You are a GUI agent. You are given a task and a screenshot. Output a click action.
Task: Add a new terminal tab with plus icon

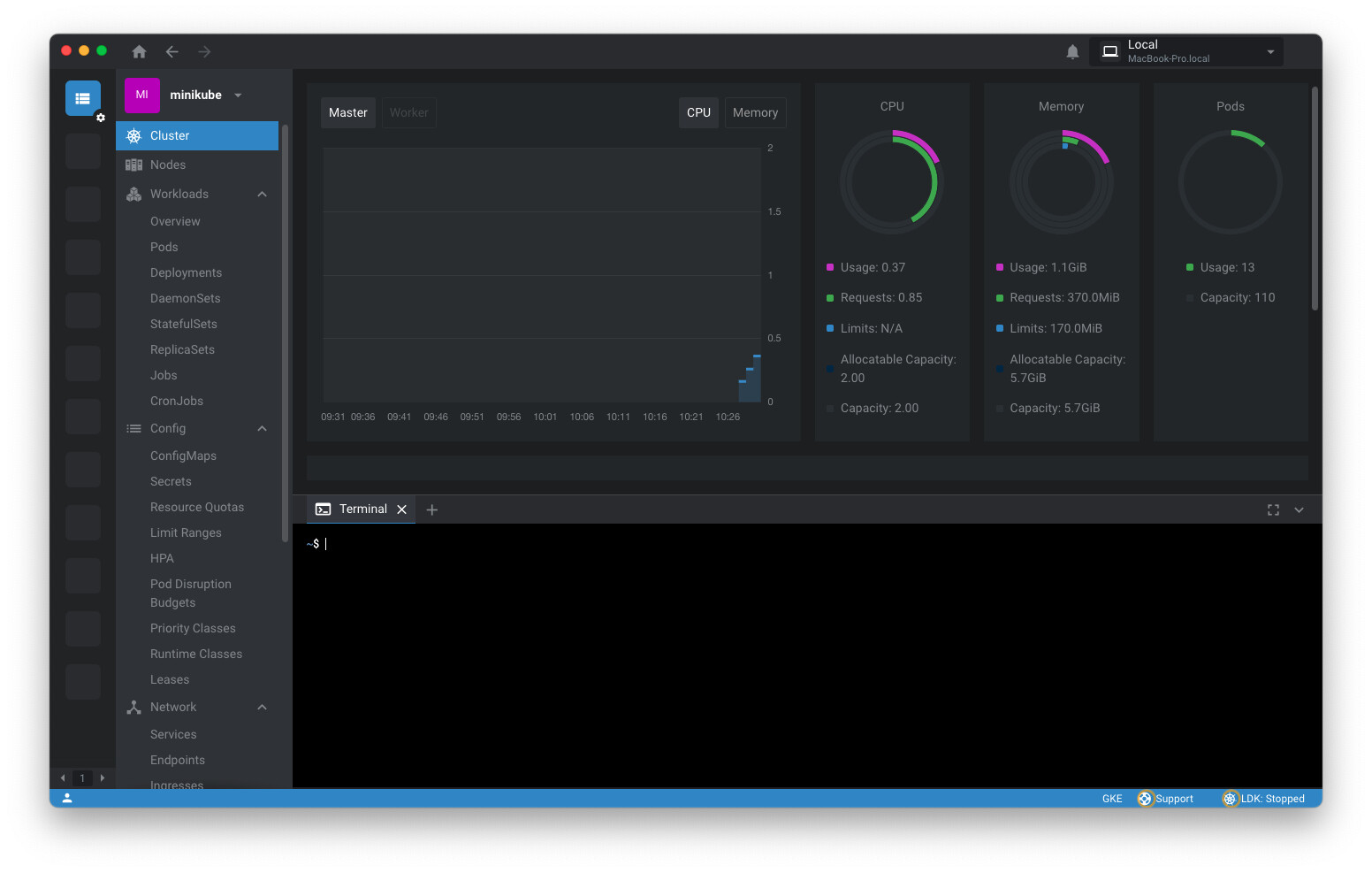432,509
